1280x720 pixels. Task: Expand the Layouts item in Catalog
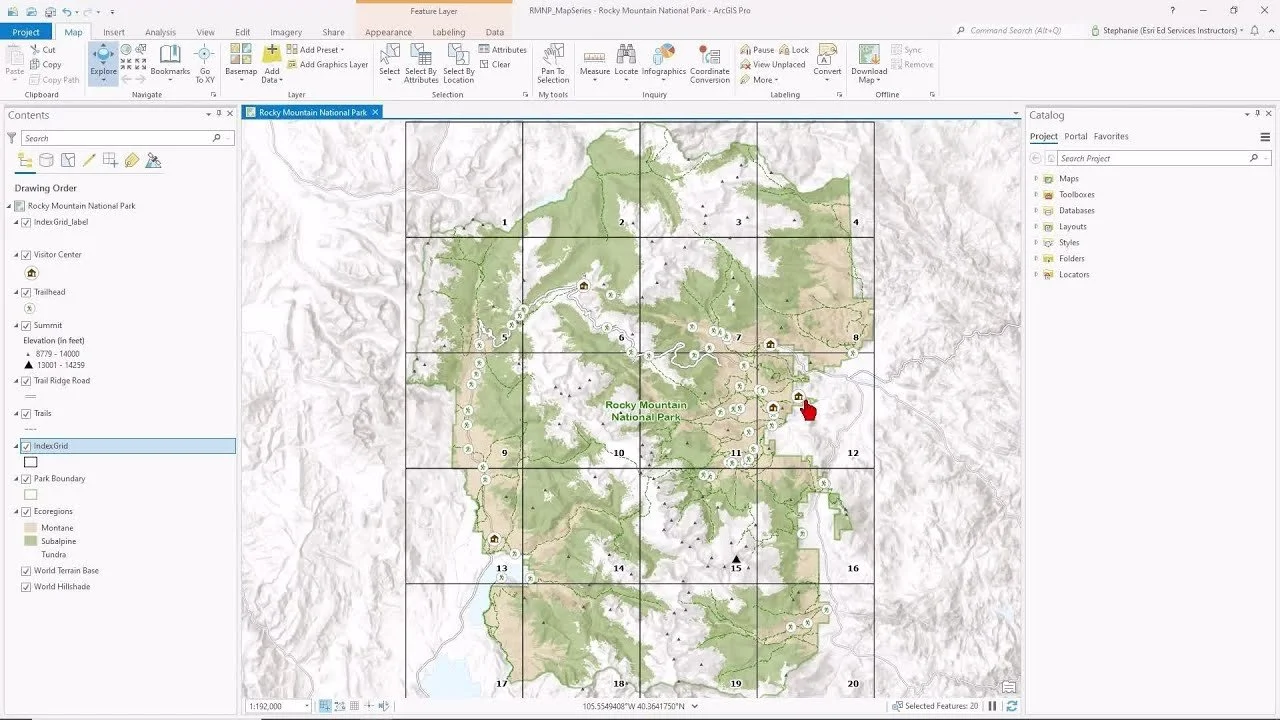(1037, 226)
